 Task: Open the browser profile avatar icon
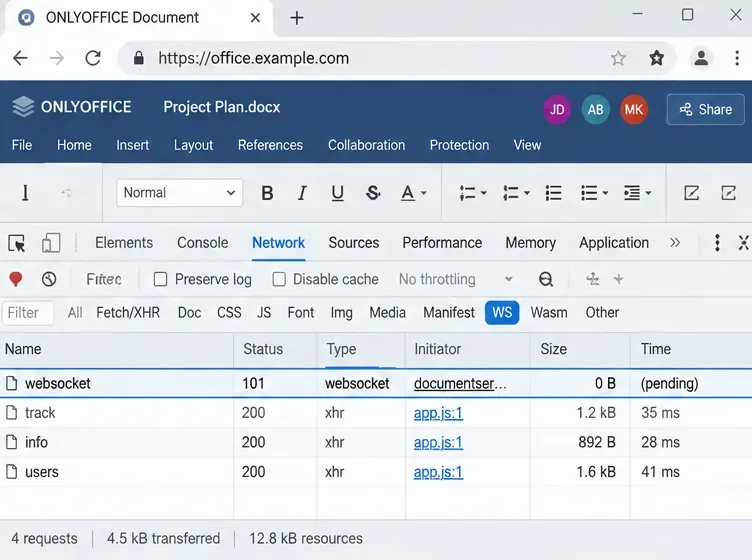pyautogui.click(x=701, y=58)
